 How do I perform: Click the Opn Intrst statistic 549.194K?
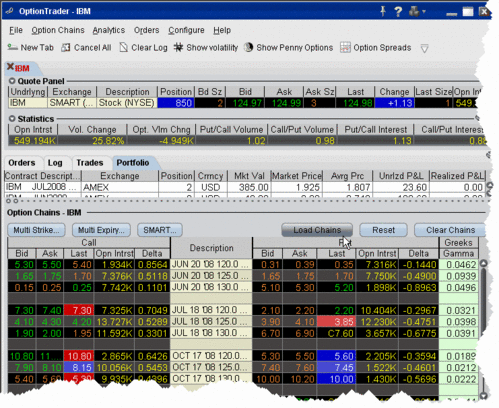(33, 141)
